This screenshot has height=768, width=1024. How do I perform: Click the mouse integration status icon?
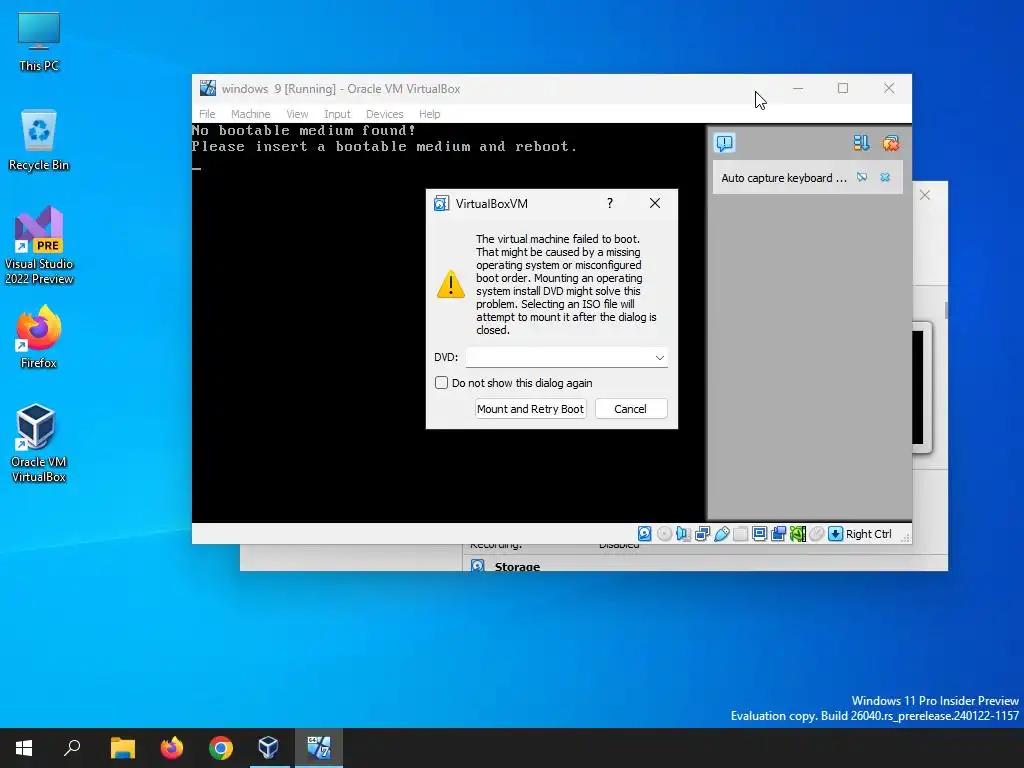[x=816, y=534]
